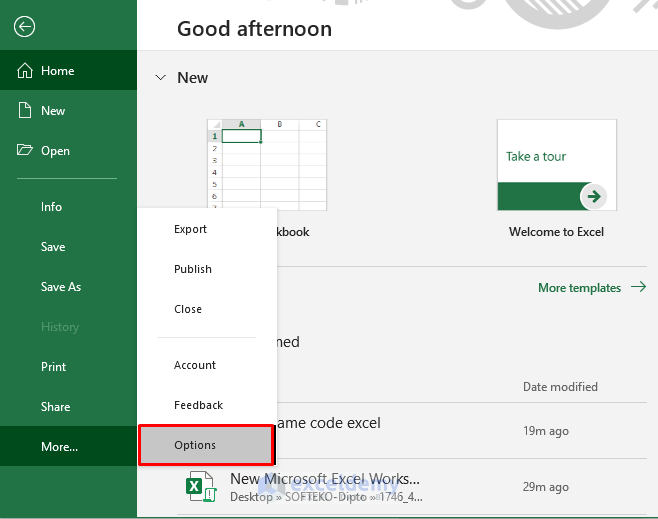Open the Home page in the sidebar

point(68,70)
